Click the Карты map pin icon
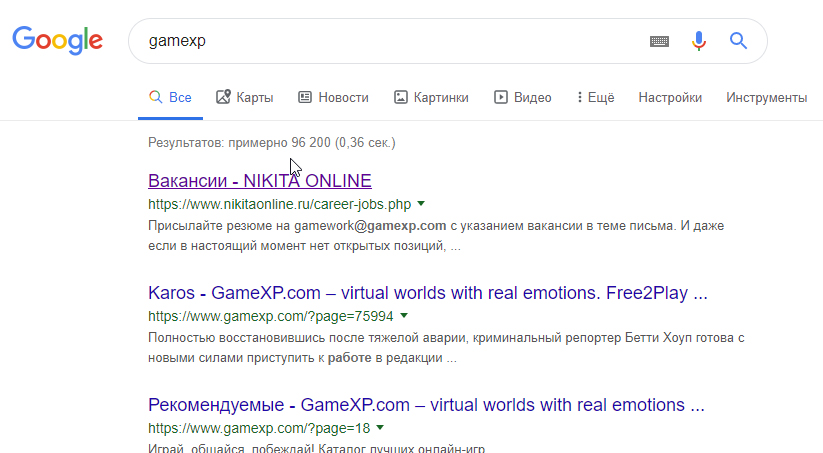The height and width of the screenshot is (453, 823). coord(223,97)
